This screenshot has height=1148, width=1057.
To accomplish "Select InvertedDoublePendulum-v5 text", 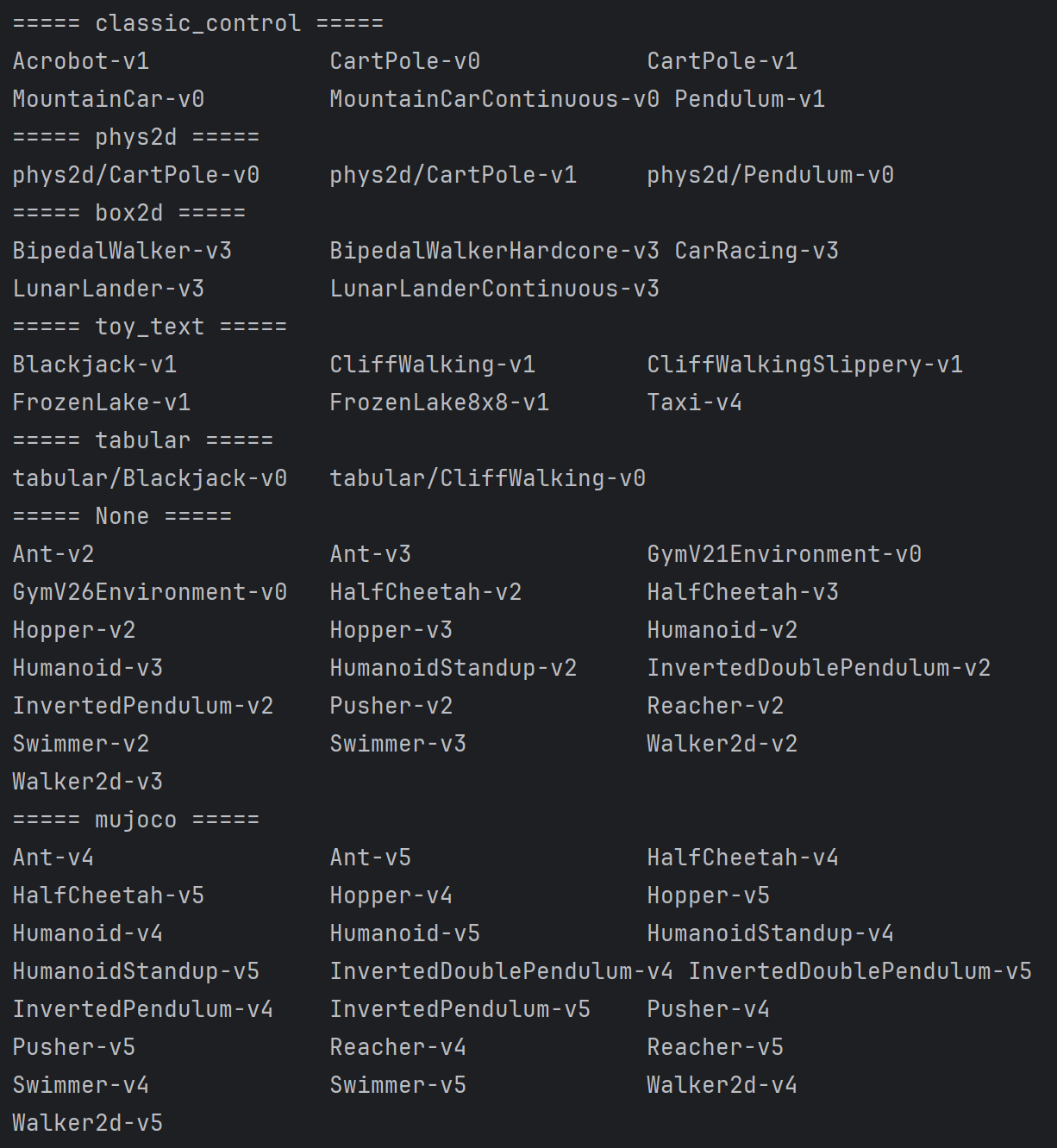I will (860, 971).
